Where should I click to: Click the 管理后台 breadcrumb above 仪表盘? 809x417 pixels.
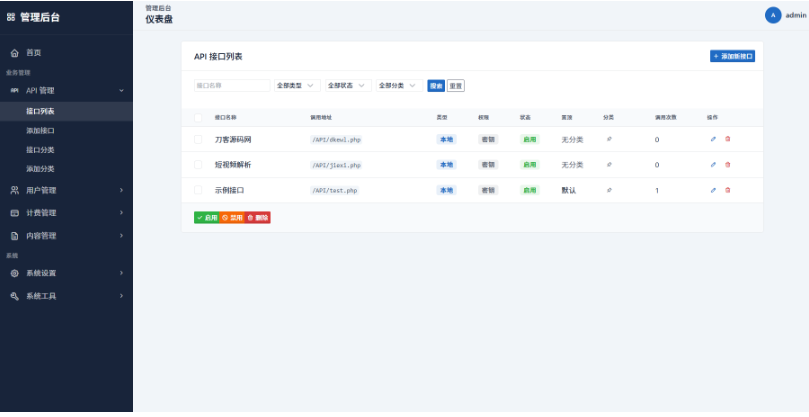[x=158, y=8]
